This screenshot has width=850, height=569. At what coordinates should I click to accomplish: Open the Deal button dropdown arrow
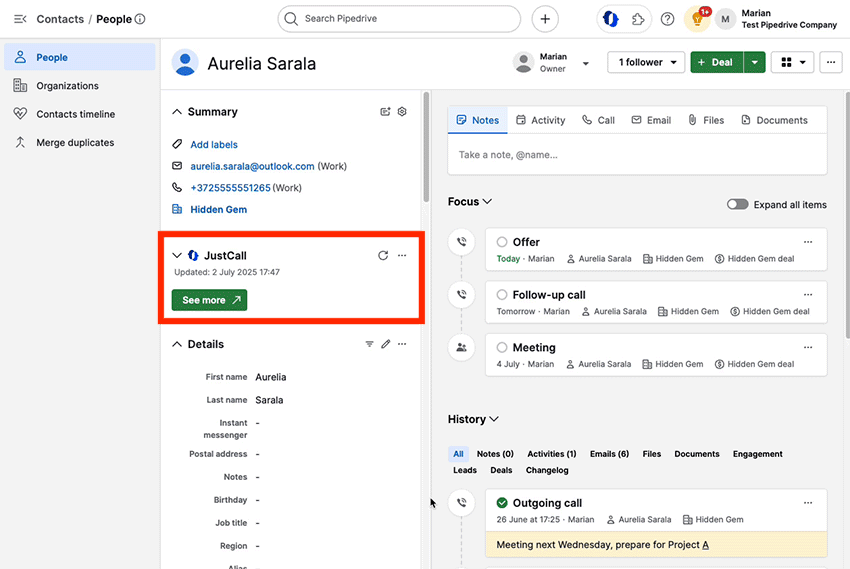click(x=755, y=62)
